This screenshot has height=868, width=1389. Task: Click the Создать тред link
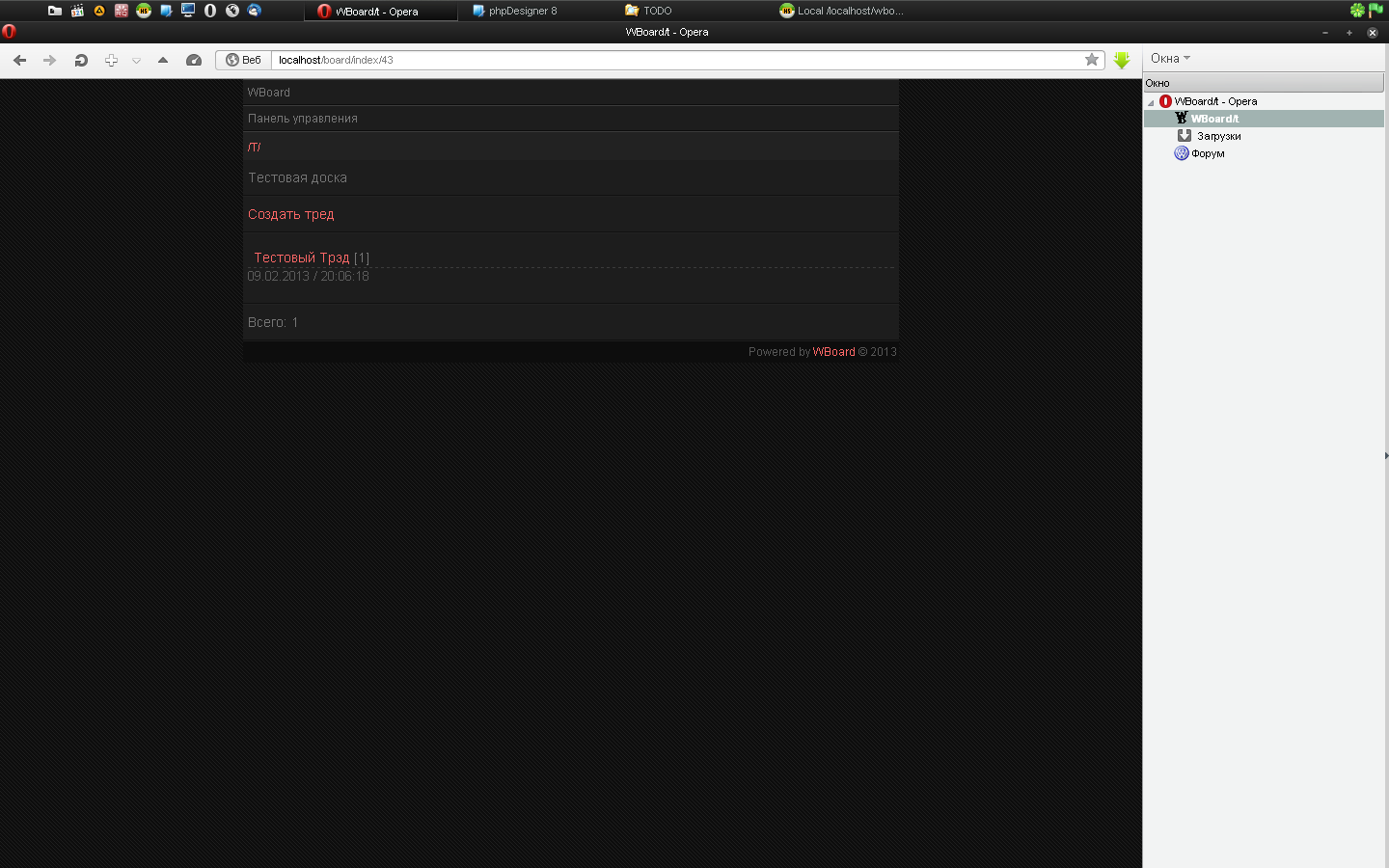[291, 214]
